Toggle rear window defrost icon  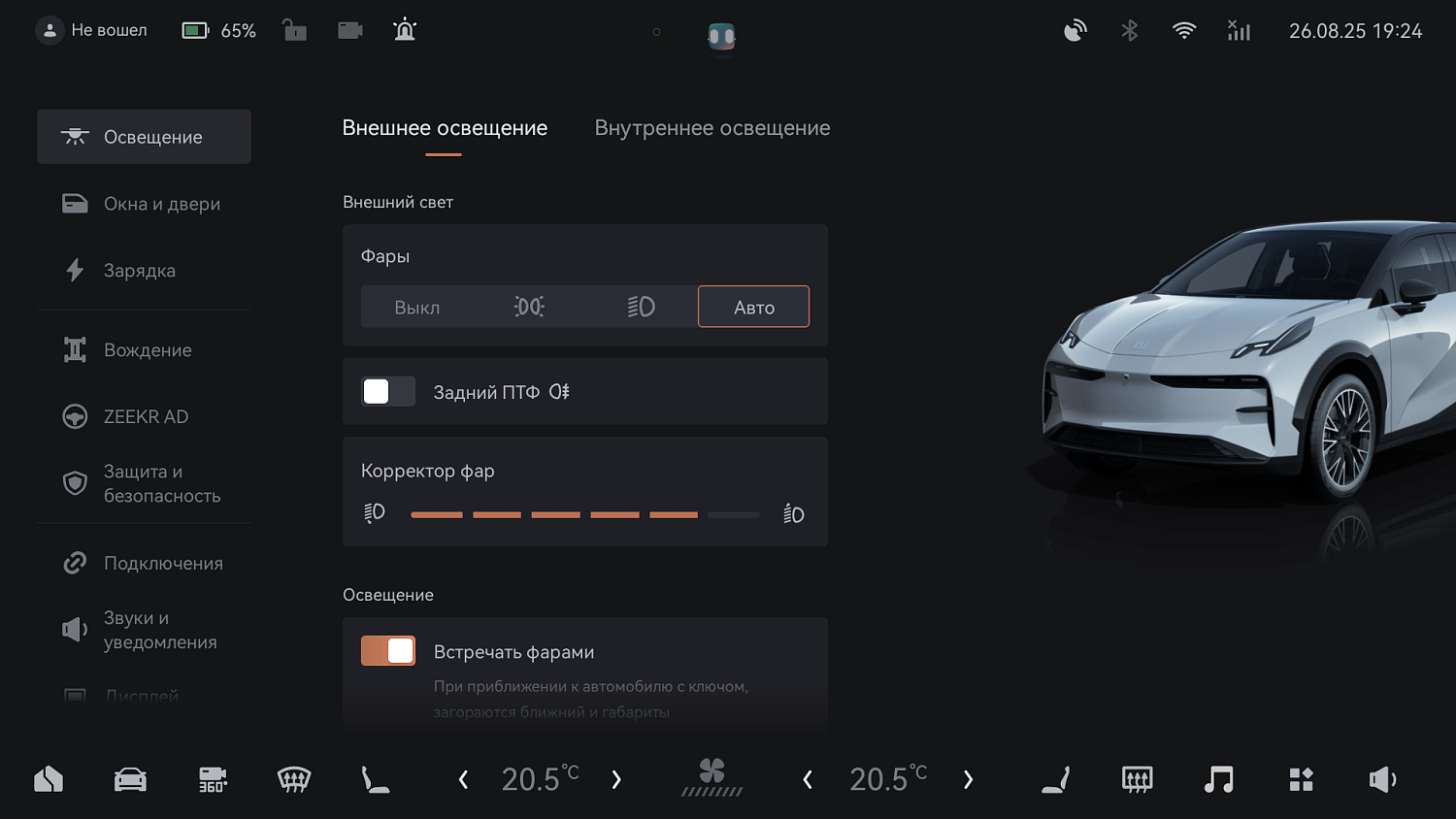click(x=1137, y=779)
